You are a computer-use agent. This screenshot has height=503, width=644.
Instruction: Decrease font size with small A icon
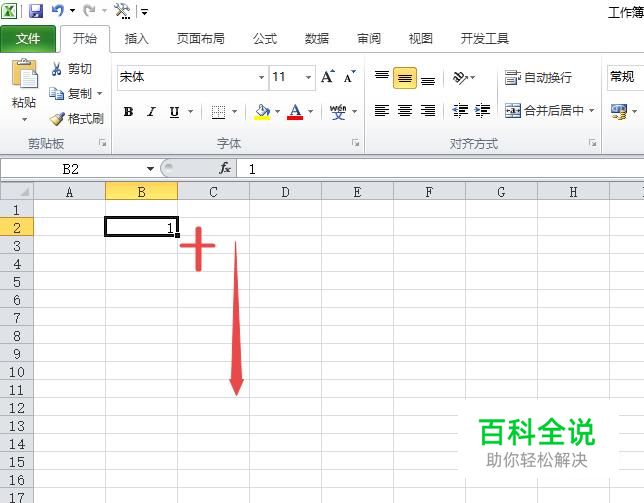click(x=350, y=77)
